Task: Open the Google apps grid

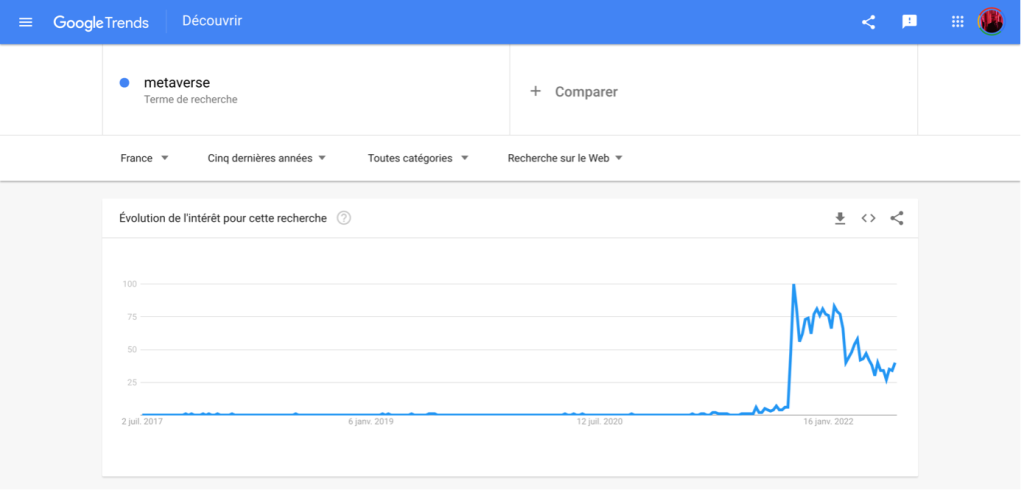Action: point(957,21)
